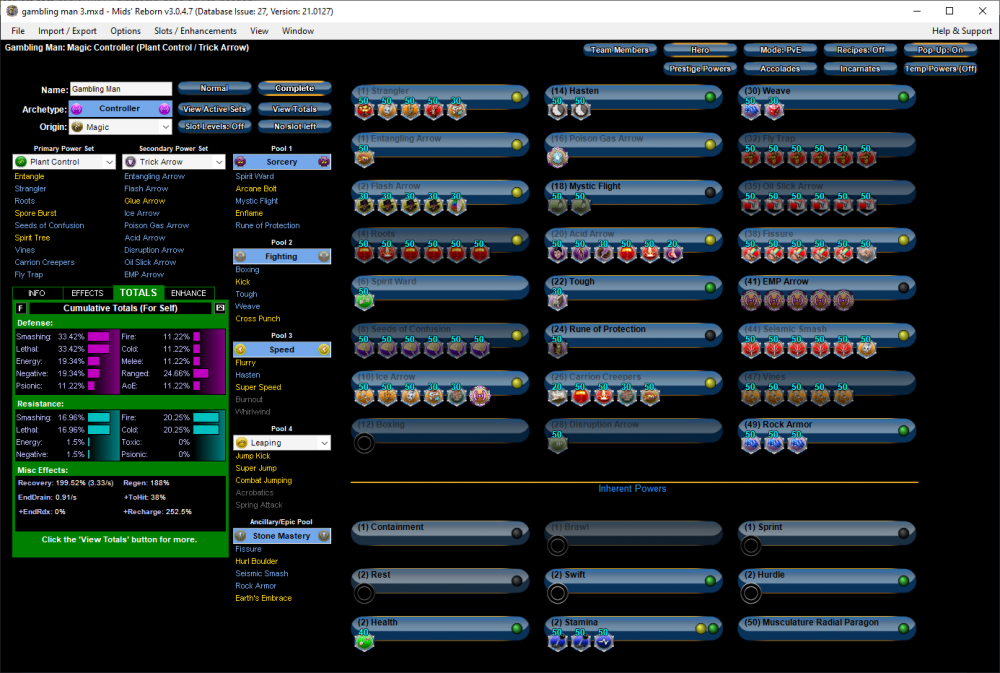This screenshot has height=673, width=1000.
Task: Click the first enhancement slot under EMP Arrow
Action: (750, 300)
